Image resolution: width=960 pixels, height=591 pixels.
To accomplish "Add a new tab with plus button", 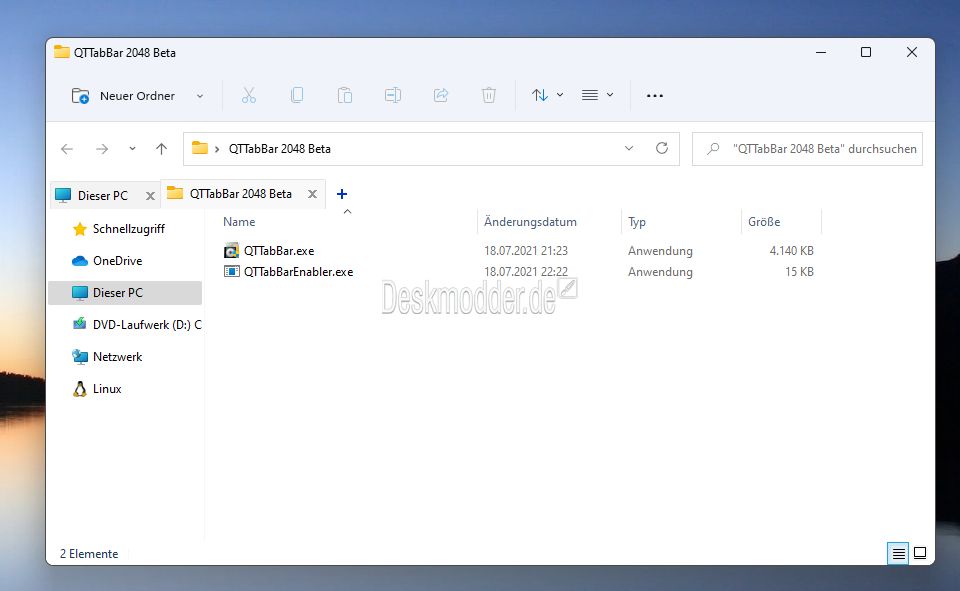I will [342, 194].
